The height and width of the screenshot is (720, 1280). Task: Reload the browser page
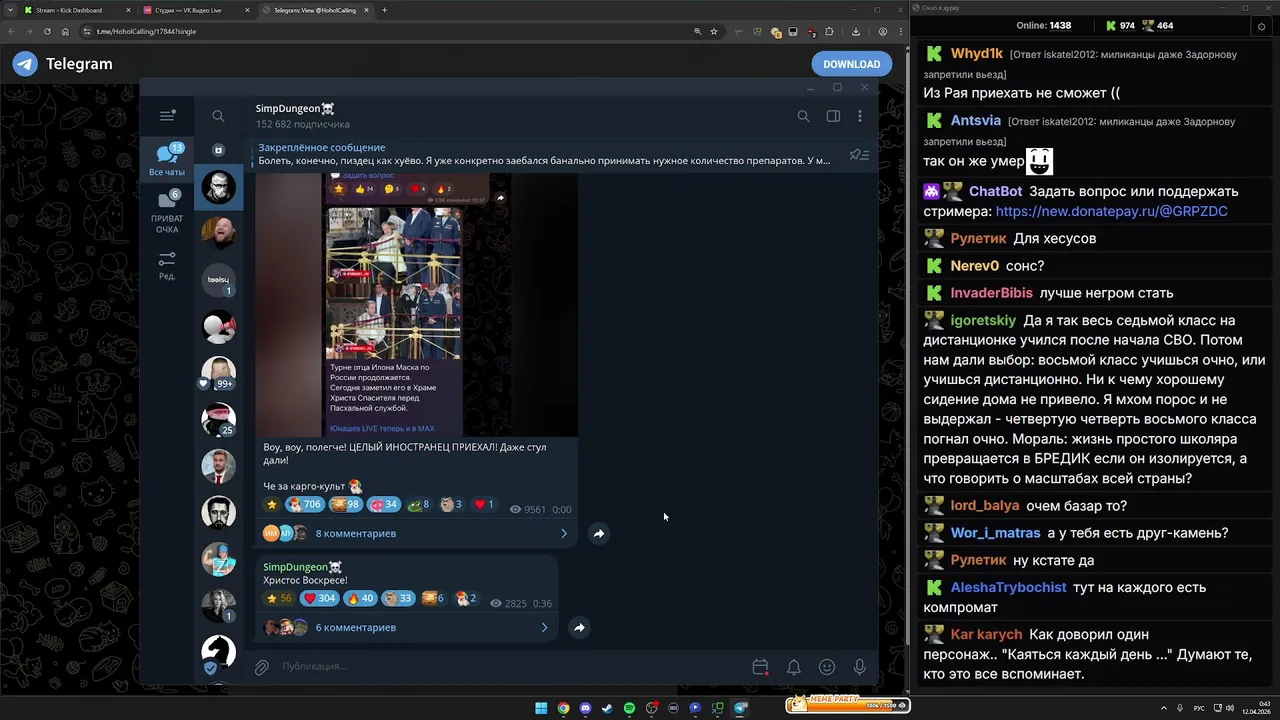[x=47, y=31]
